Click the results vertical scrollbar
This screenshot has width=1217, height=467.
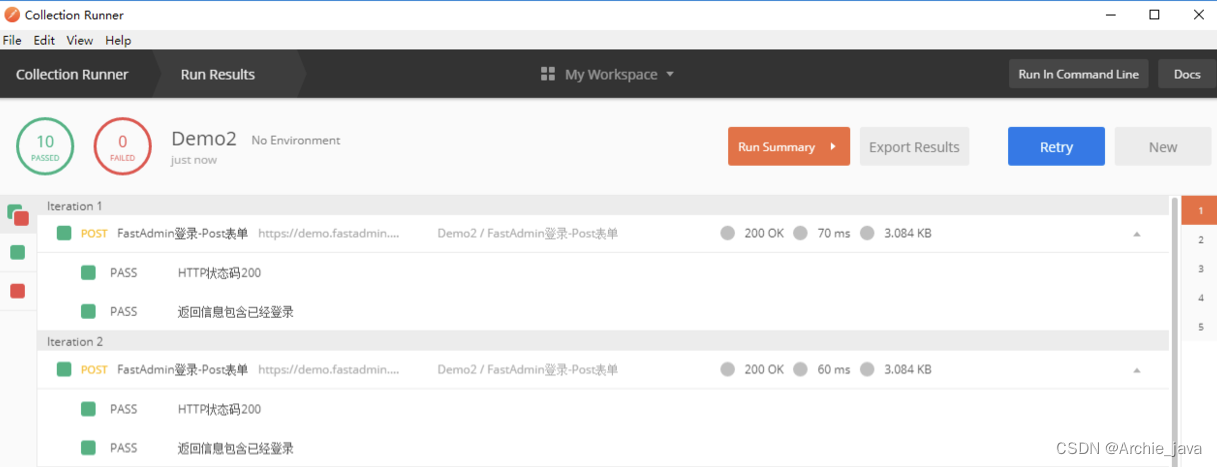tap(1174, 330)
